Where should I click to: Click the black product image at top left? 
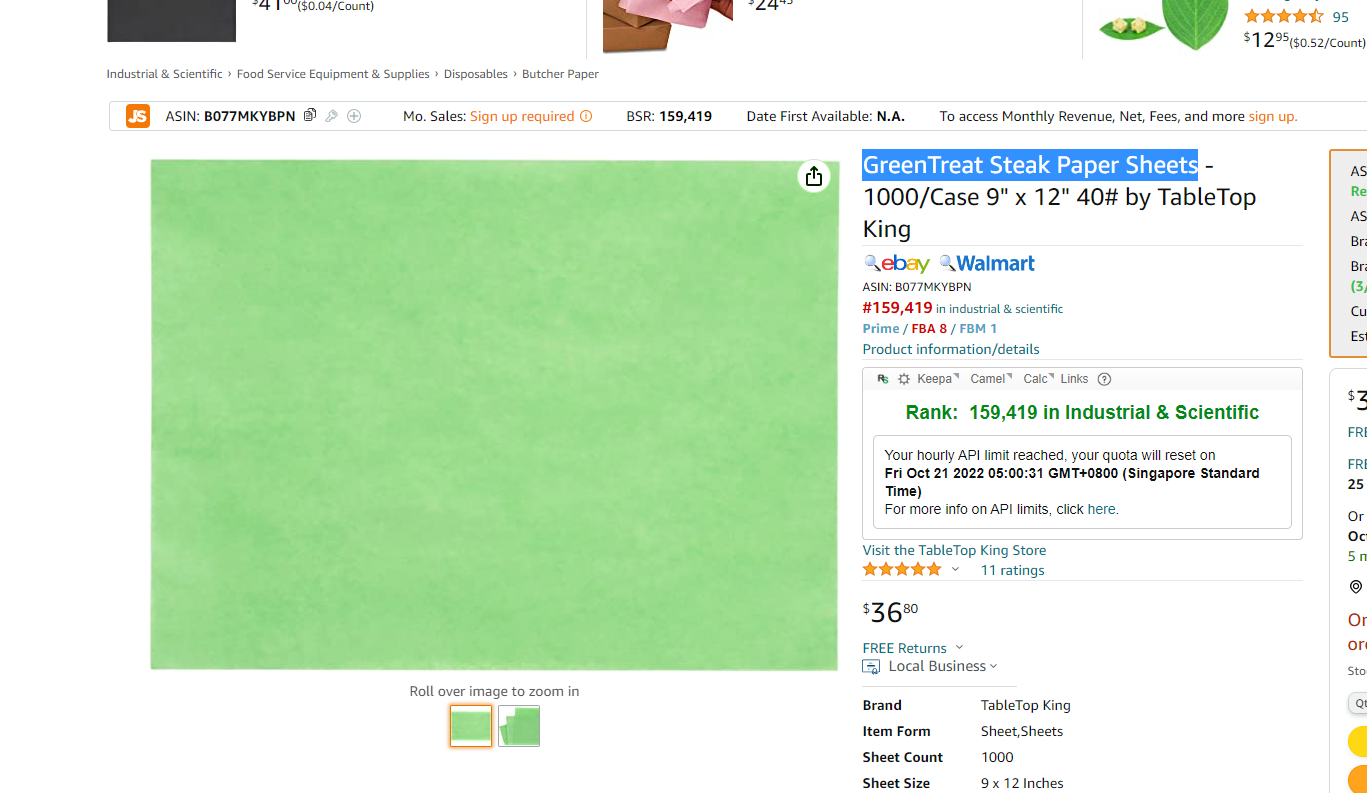[172, 21]
